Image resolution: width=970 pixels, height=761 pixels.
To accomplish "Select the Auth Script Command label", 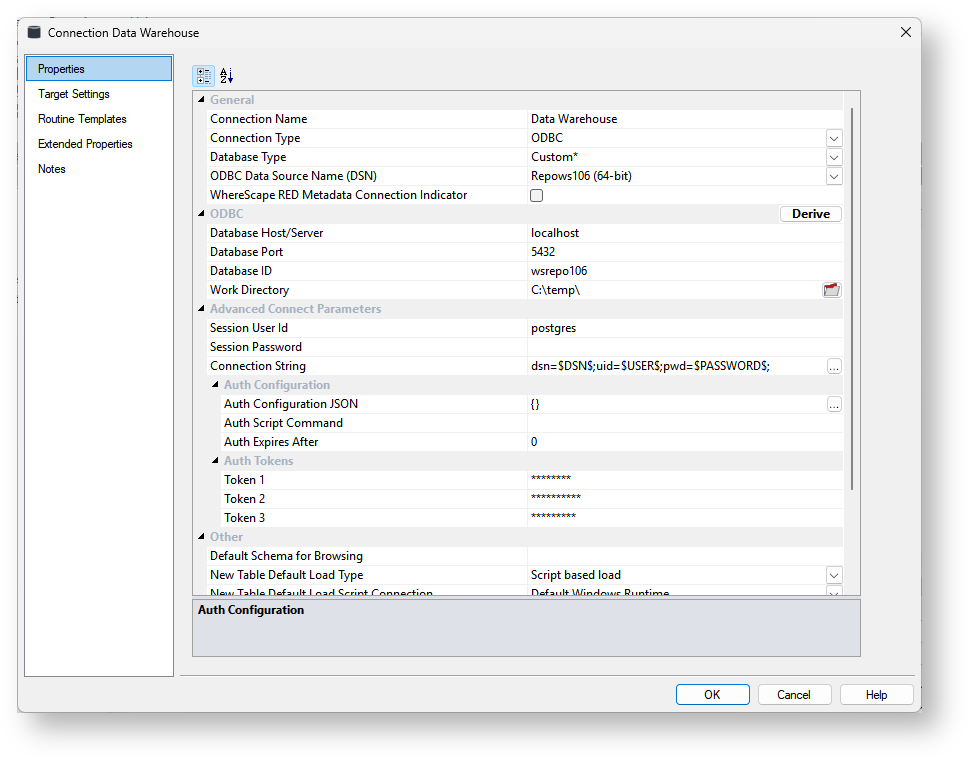I will (283, 423).
